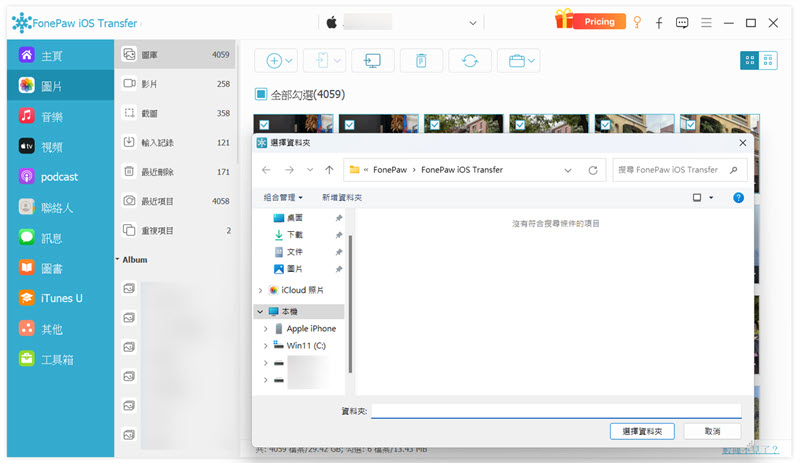Uncheck the fifth photo thumbnail checkbox
Screen dimensions: 800x463
(605, 125)
